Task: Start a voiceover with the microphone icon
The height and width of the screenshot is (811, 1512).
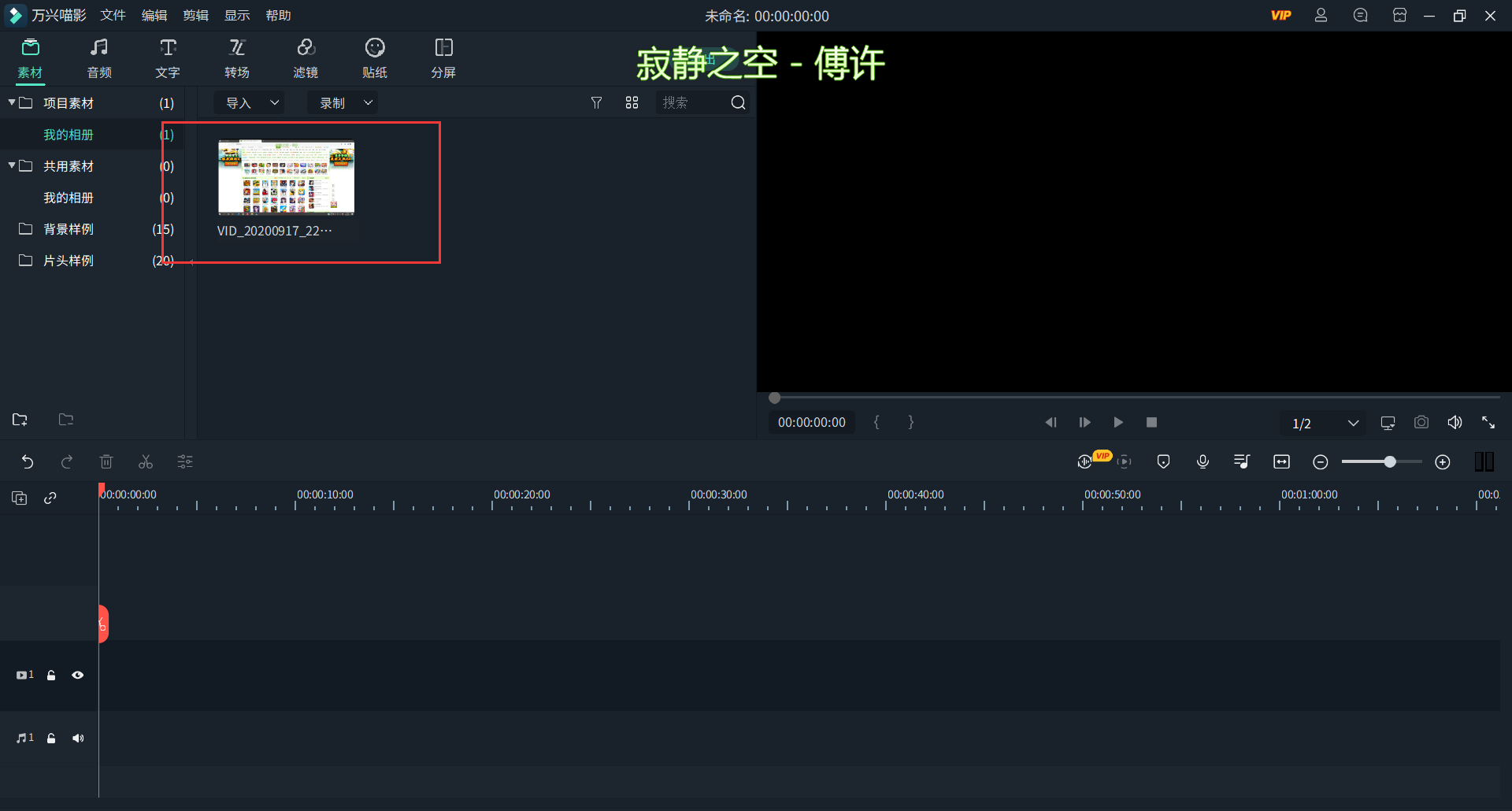Action: 1203,461
